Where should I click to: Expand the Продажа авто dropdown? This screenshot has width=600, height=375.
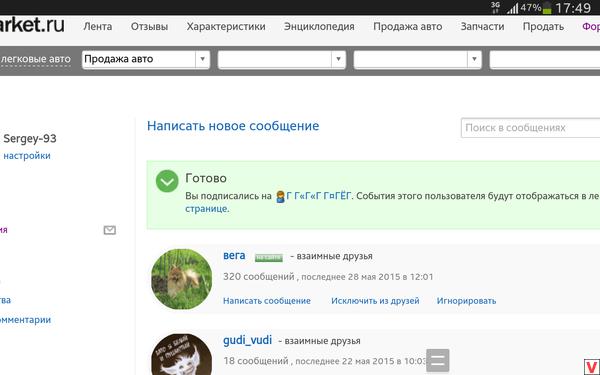[146, 59]
